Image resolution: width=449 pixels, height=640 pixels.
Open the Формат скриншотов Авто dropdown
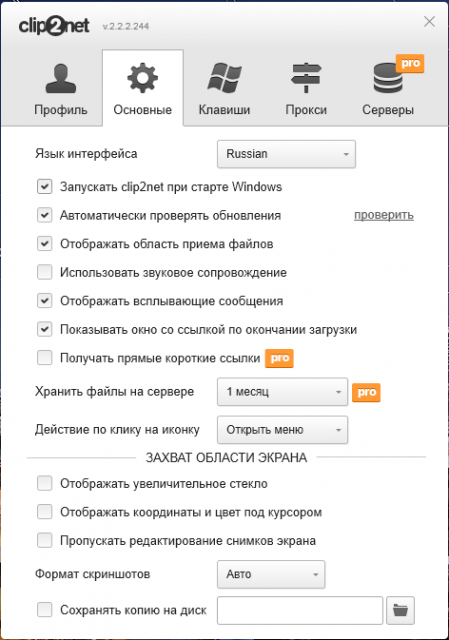tap(271, 574)
